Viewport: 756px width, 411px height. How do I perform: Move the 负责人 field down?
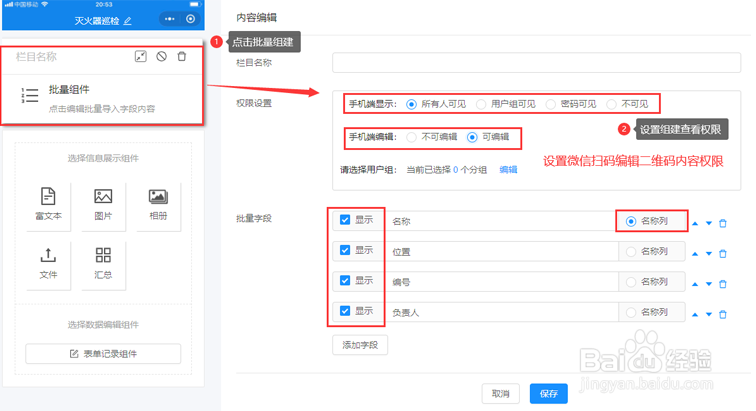pyautogui.click(x=709, y=315)
